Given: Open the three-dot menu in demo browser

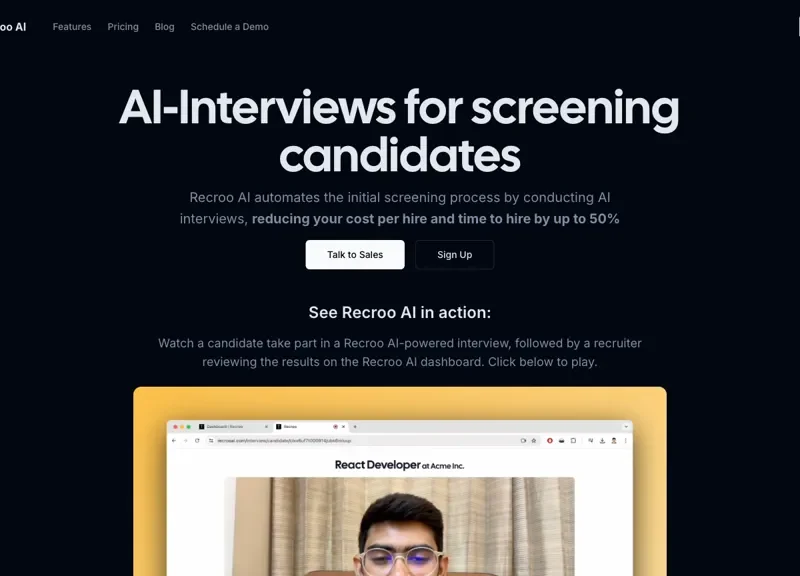Looking at the screenshot, I should point(626,440).
